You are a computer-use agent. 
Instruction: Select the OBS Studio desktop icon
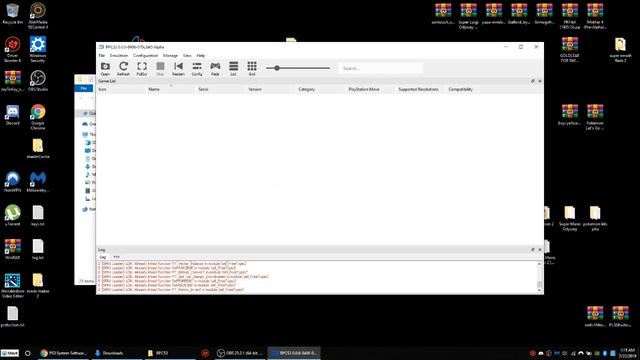tap(38, 81)
